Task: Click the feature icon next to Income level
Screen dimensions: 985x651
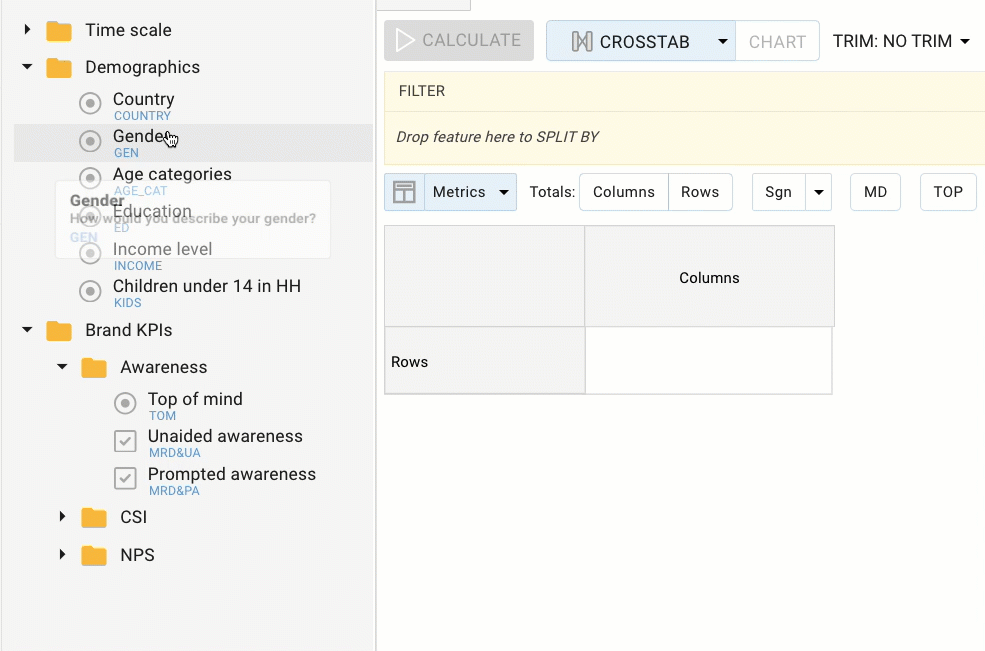Action: point(90,254)
